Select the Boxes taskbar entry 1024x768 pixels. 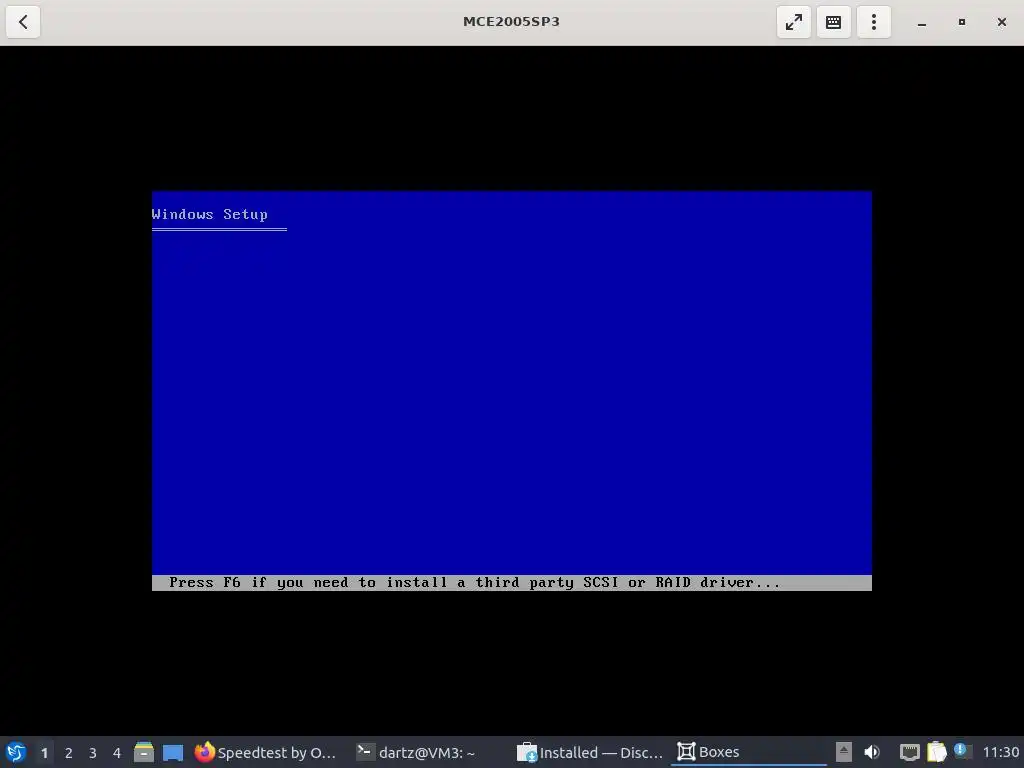click(748, 752)
